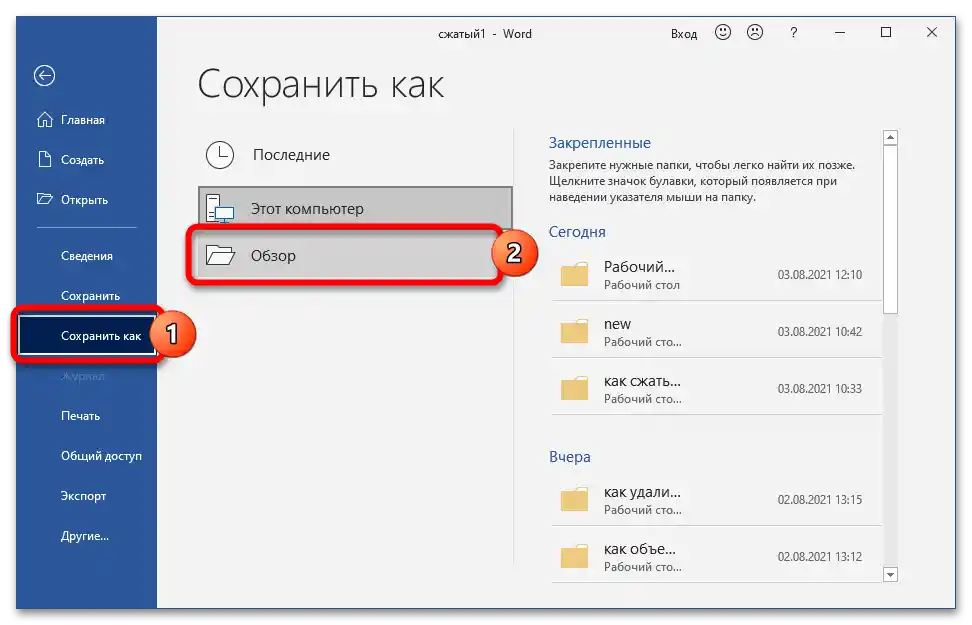Click the Home house icon beside Главная
Viewport: 972px width, 625px height.
point(45,120)
